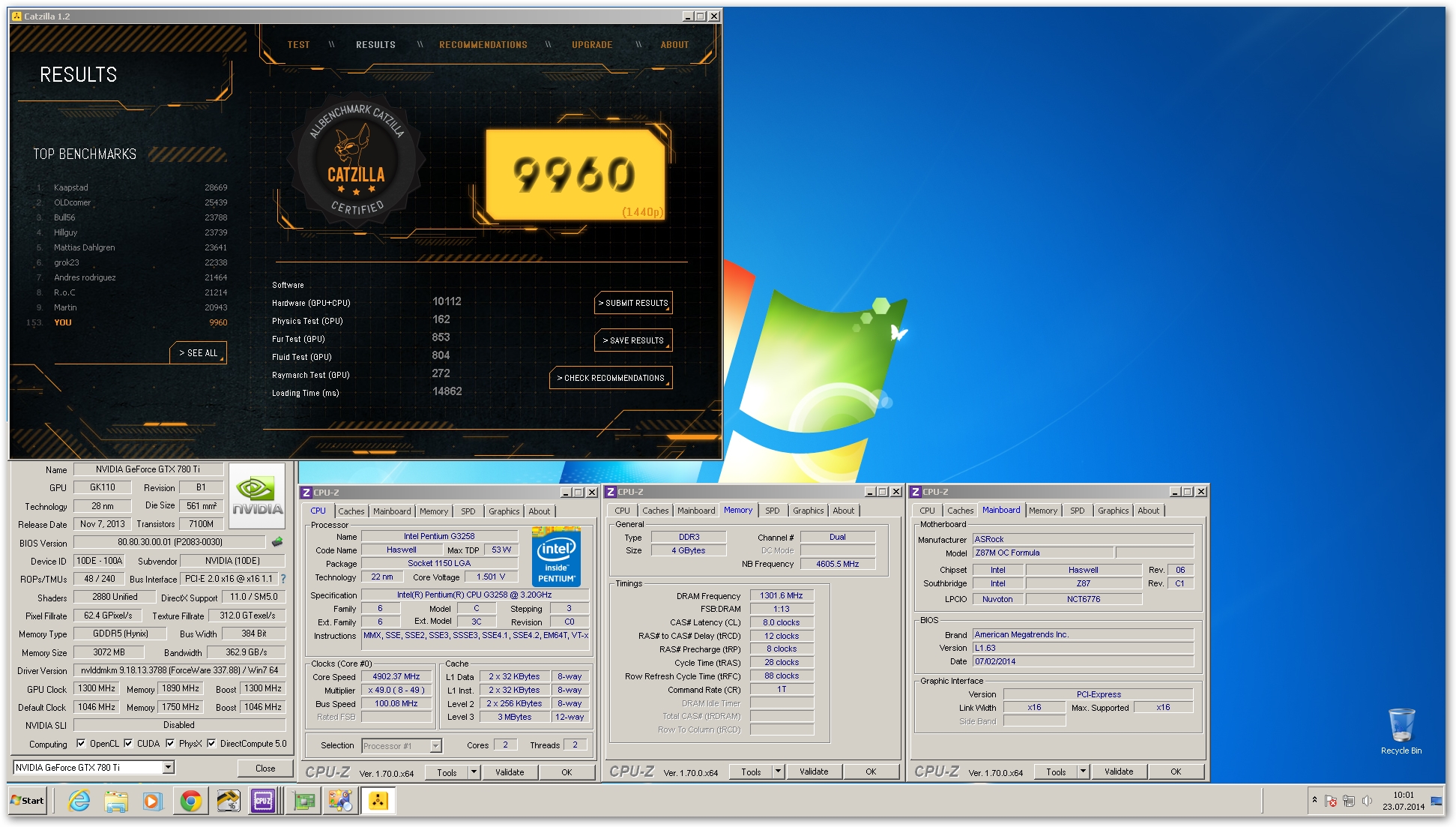Open Tools dropdown arrow in Mainboard CPU-Z
The image size is (1456, 827).
pos(1084,772)
